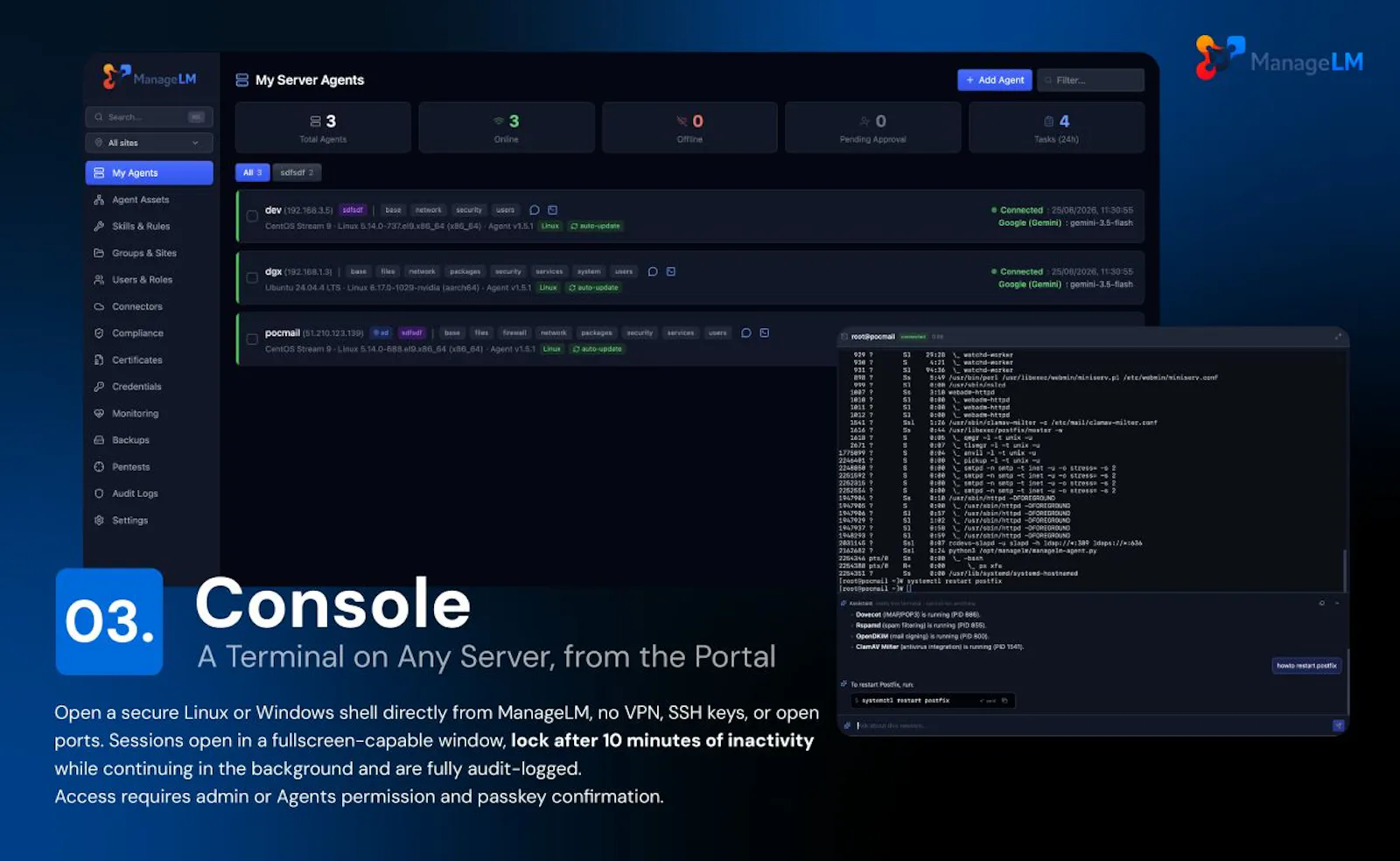Screen dimensions: 1400x861
Task: Click Linux badge on dev row
Action: (x=549, y=226)
